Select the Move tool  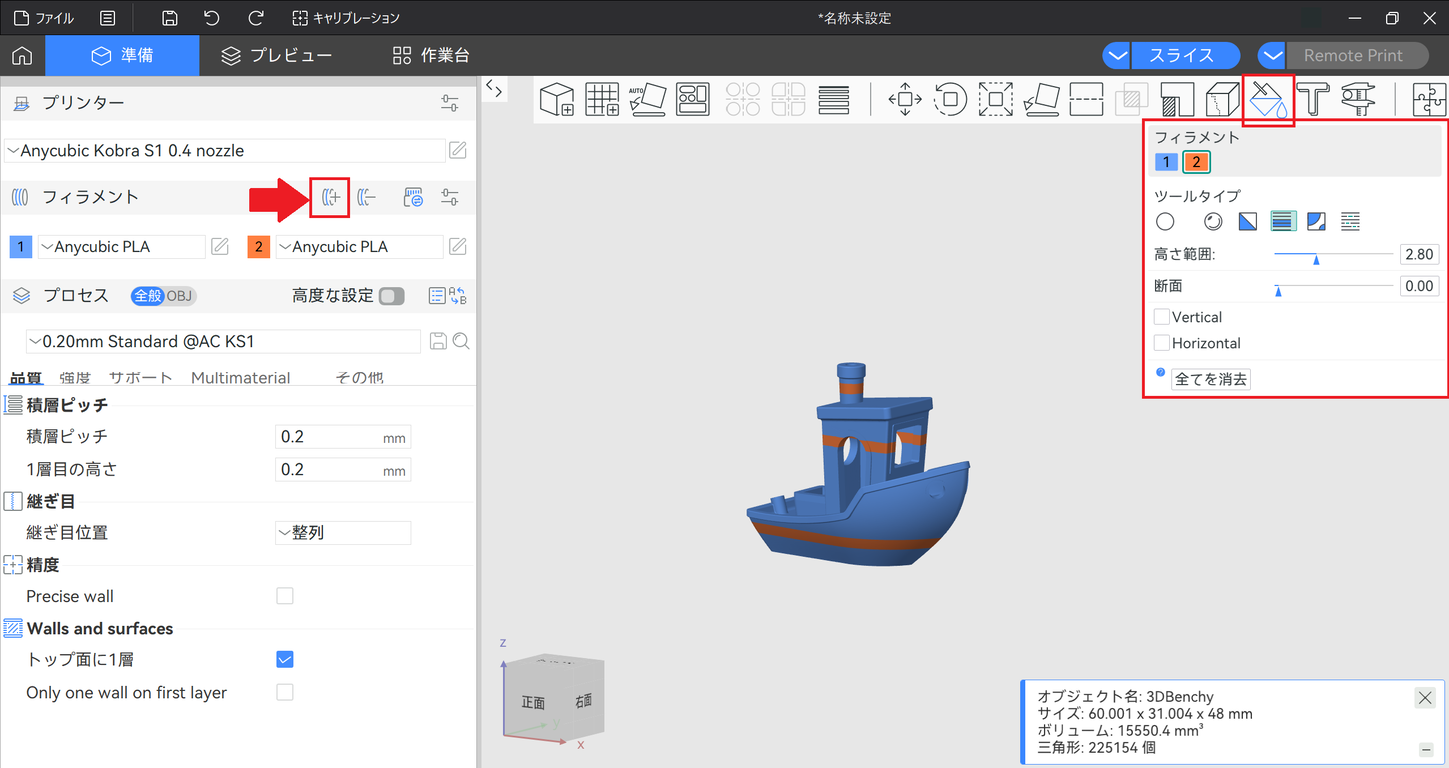pos(905,99)
